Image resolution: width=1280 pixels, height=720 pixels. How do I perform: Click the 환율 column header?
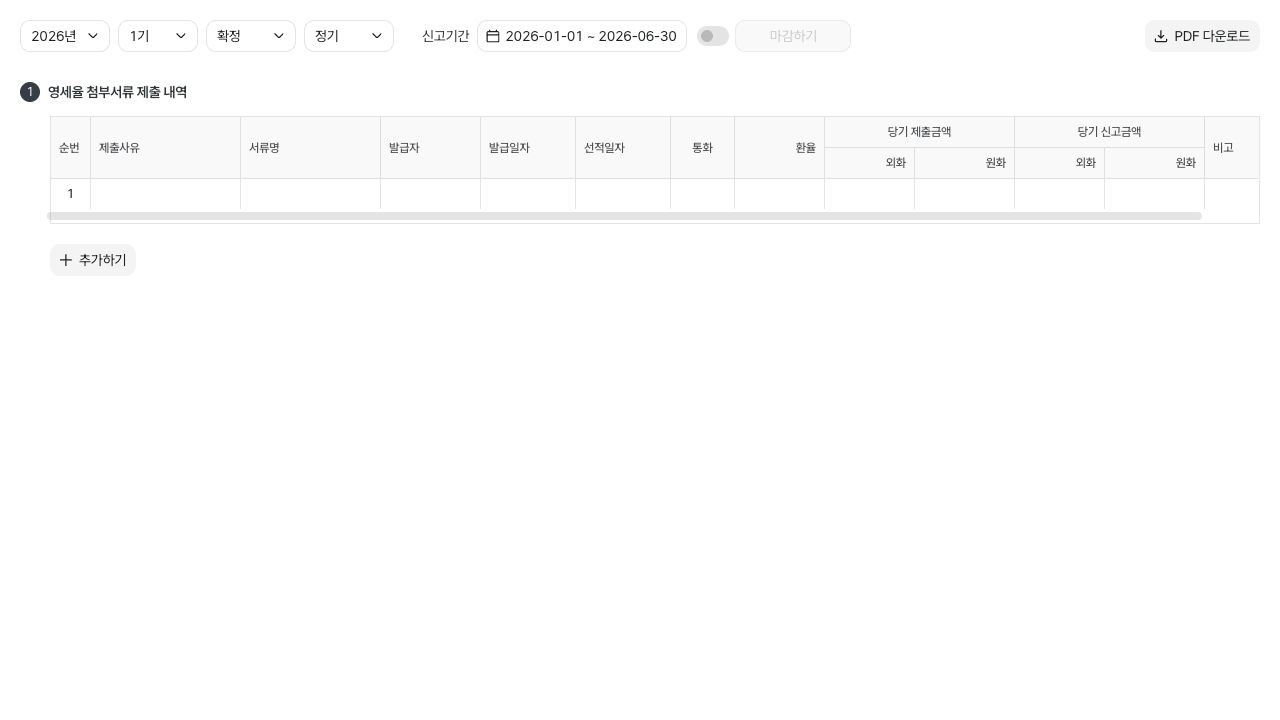click(x=780, y=148)
